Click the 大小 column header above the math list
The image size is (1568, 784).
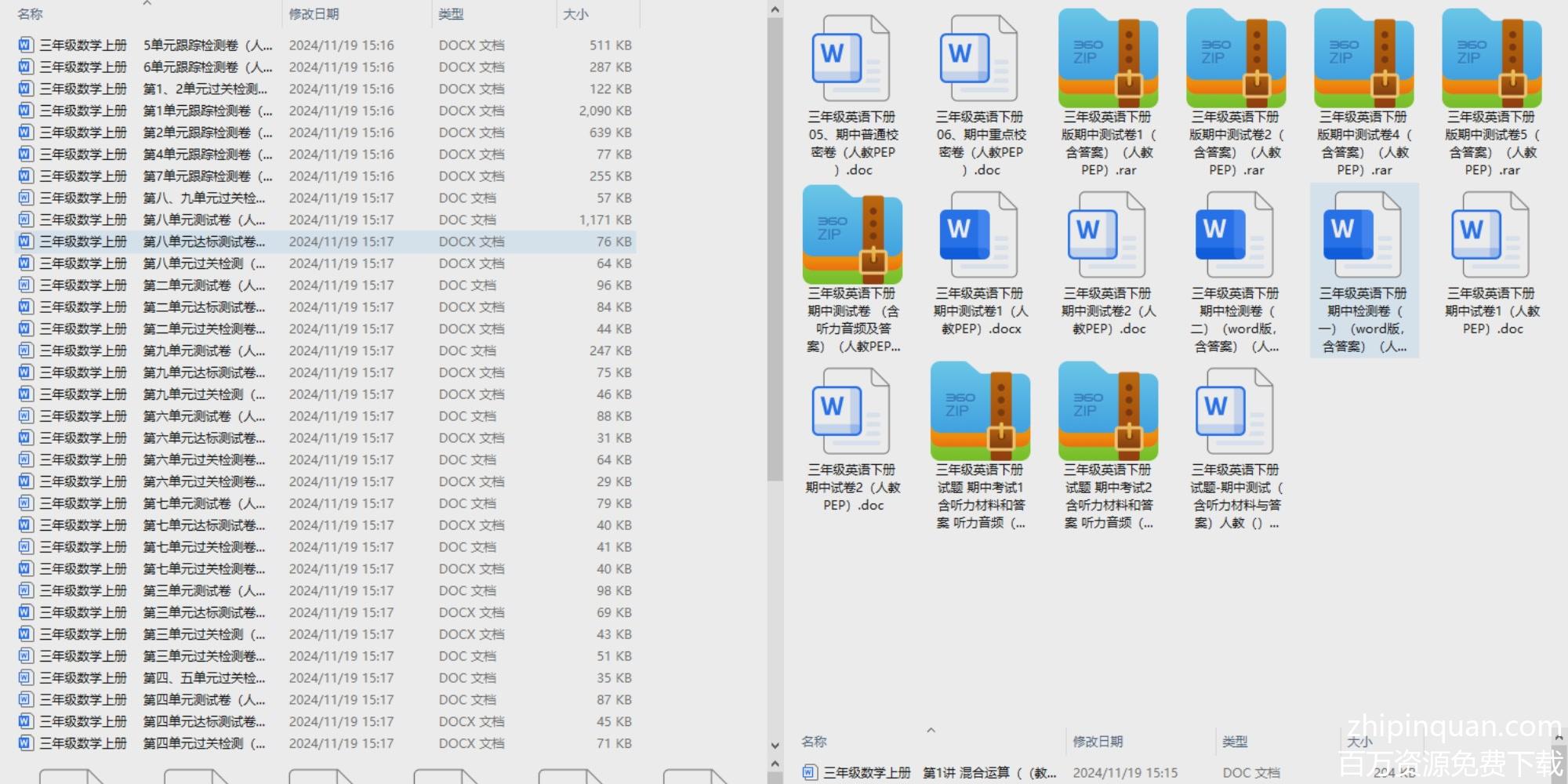[x=575, y=14]
